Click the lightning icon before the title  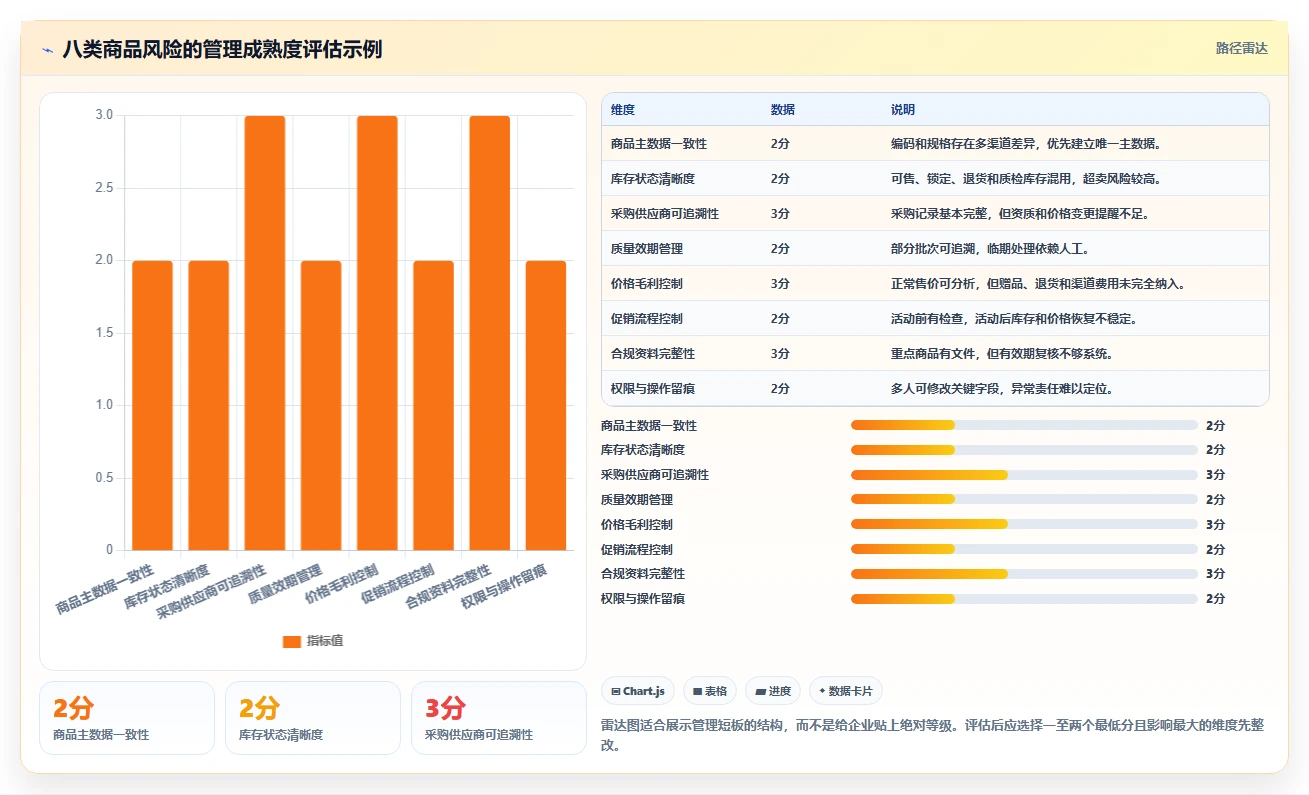pos(47,50)
